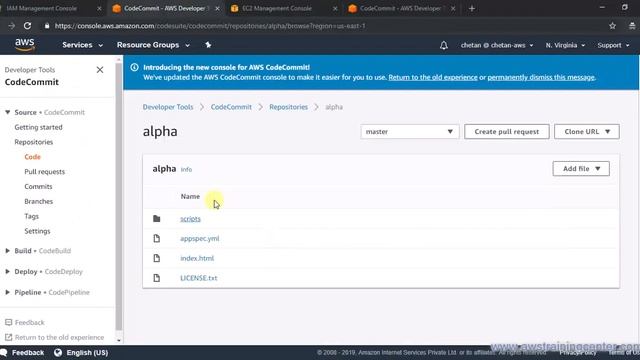Close the Developer Tools side panel
This screenshot has width=640, height=360.
pos(100,70)
